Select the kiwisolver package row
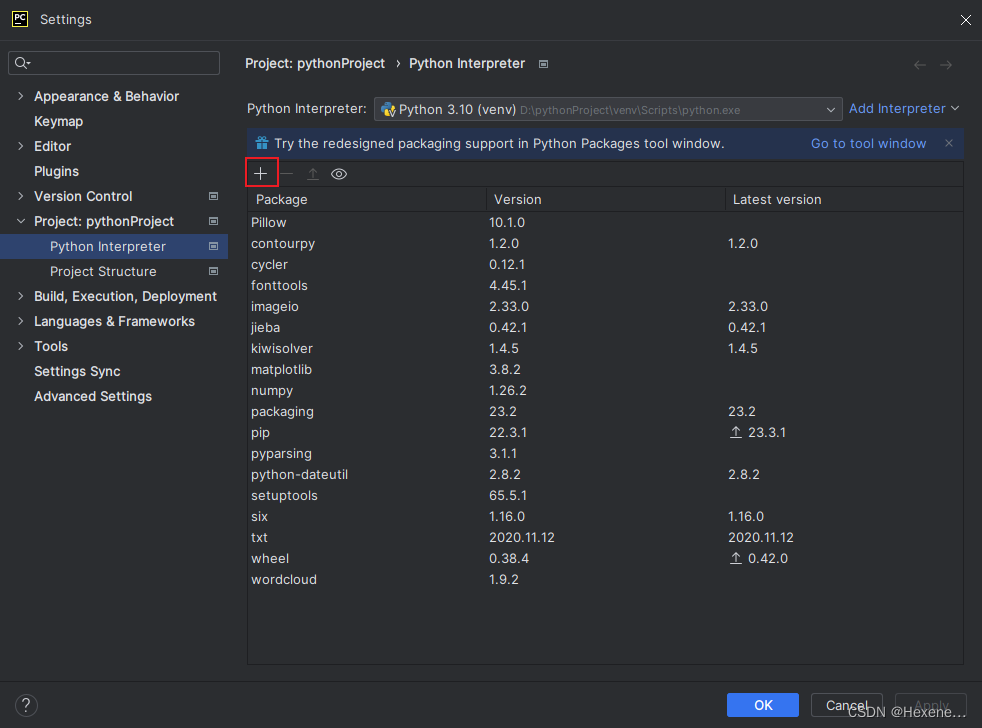 tap(606, 348)
